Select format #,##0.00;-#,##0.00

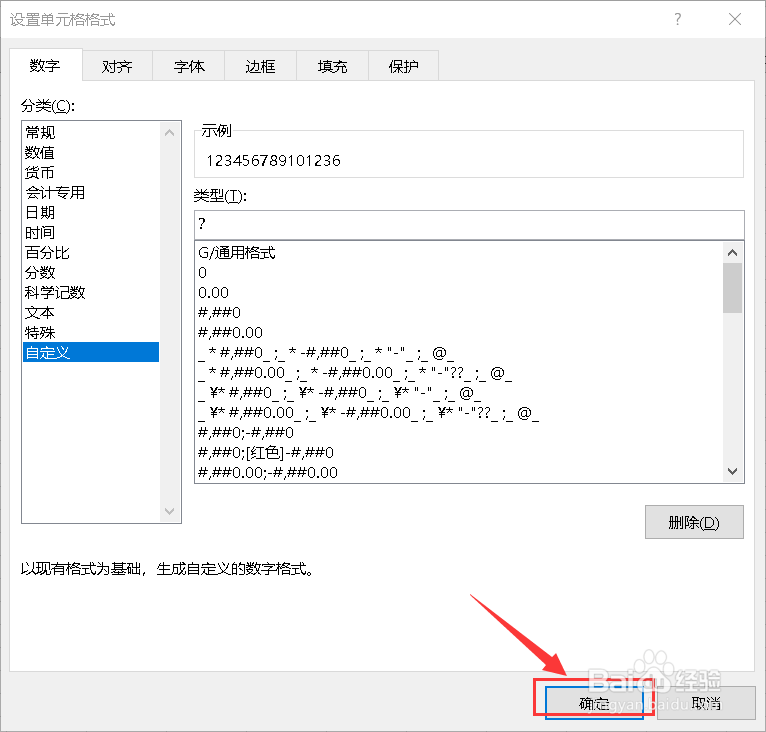(458, 473)
